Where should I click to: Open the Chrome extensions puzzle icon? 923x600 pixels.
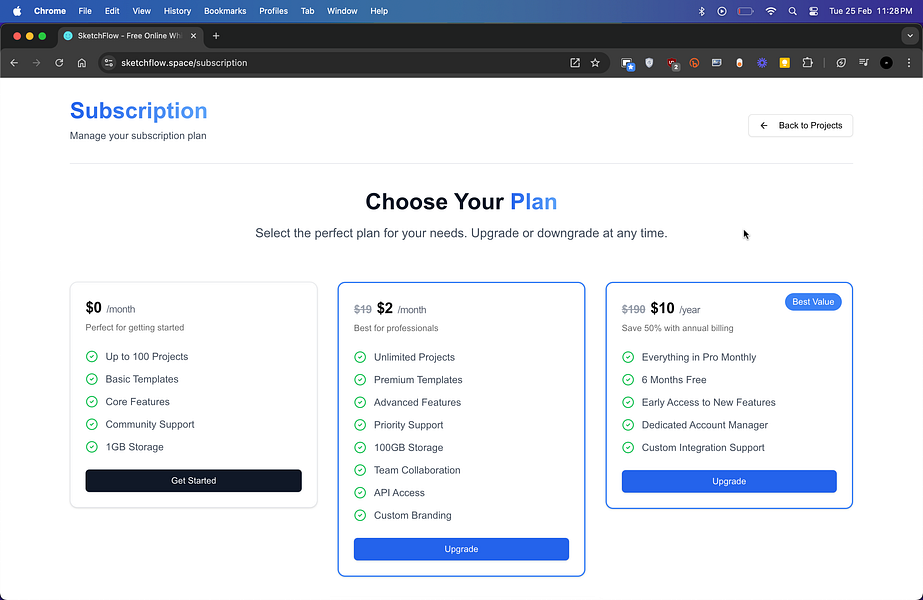(x=807, y=63)
